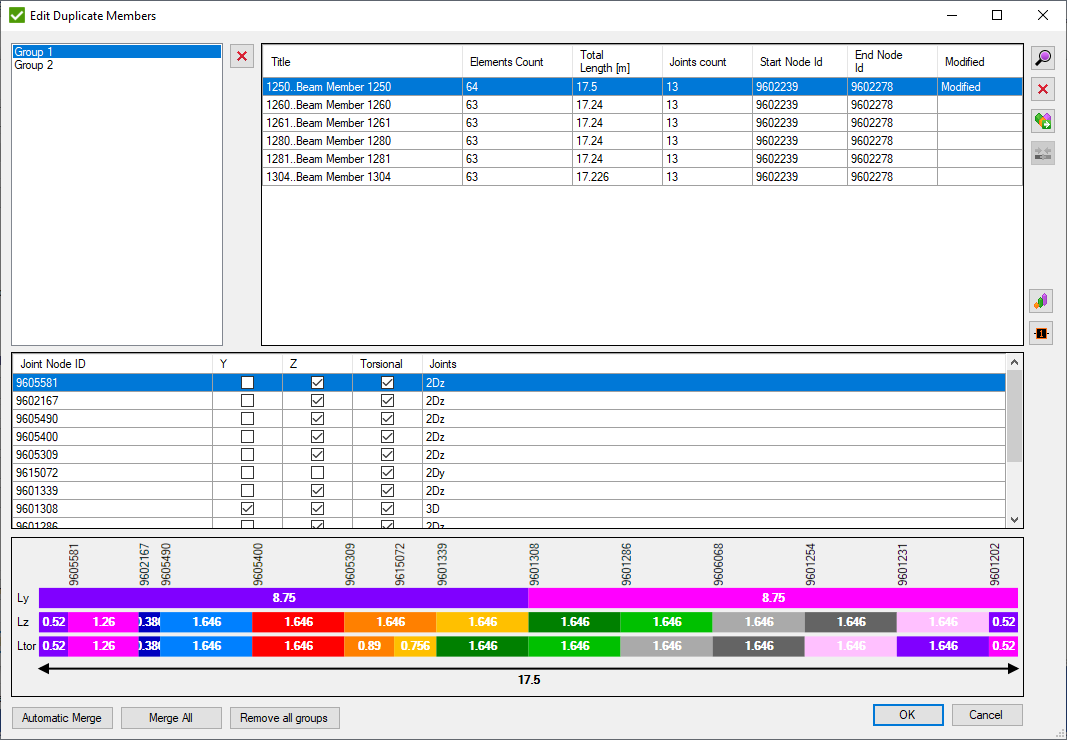Uncheck Y checkbox for joint 9601308

pyautogui.click(x=247, y=509)
